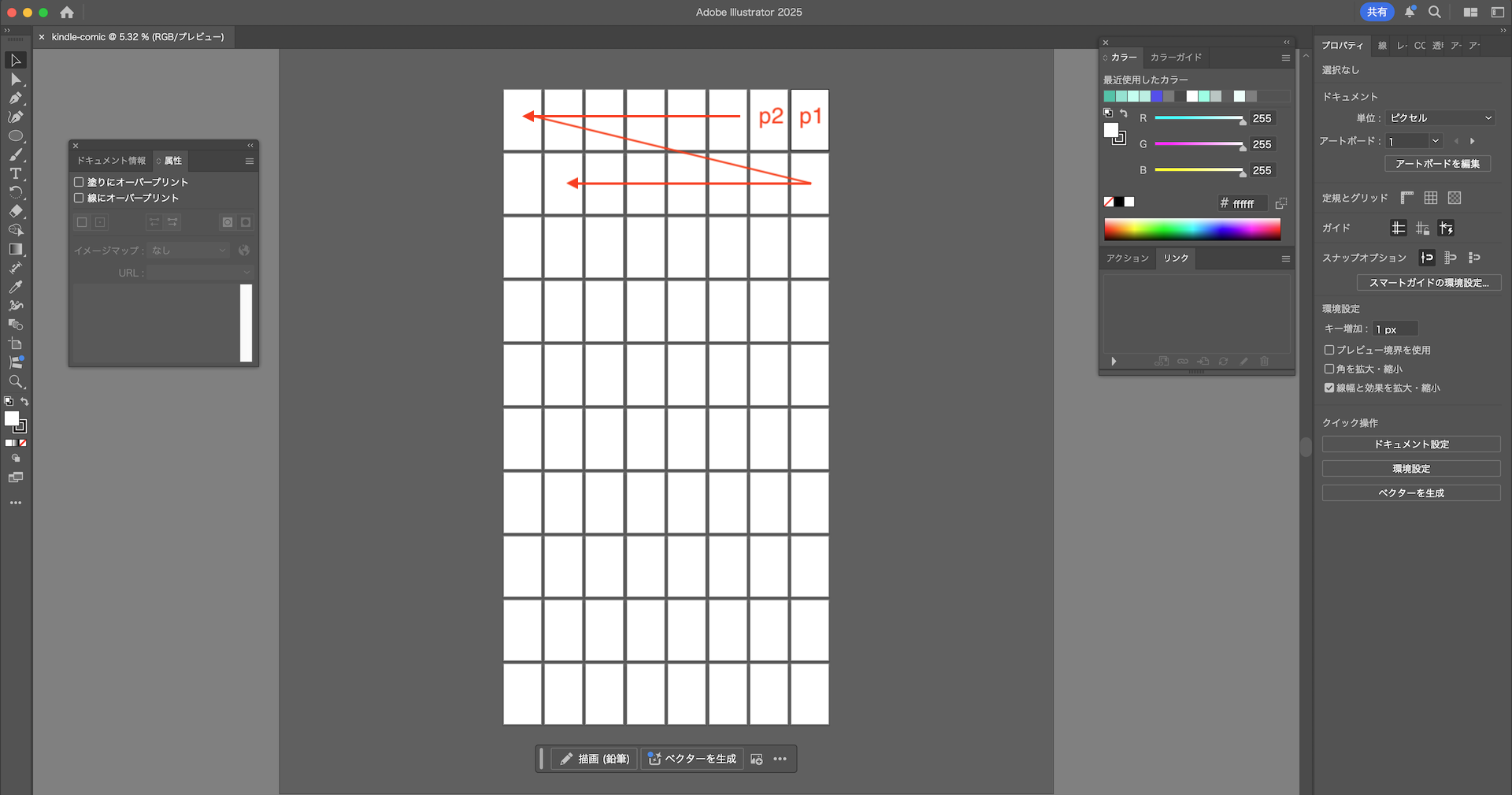Enable 塗りにオーバープリント checkbox
1512x795 pixels.
click(79, 182)
